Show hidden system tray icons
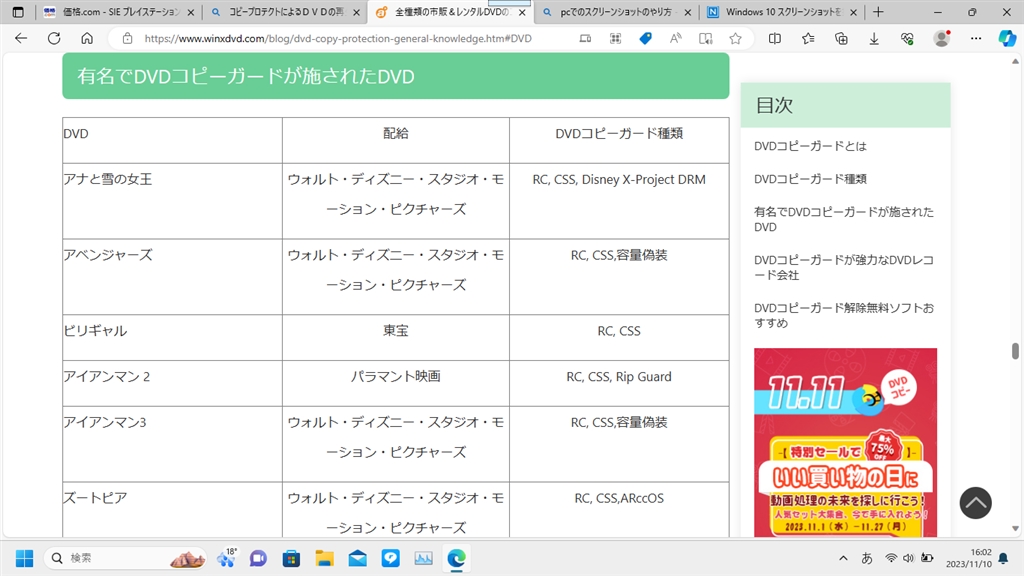 point(843,558)
